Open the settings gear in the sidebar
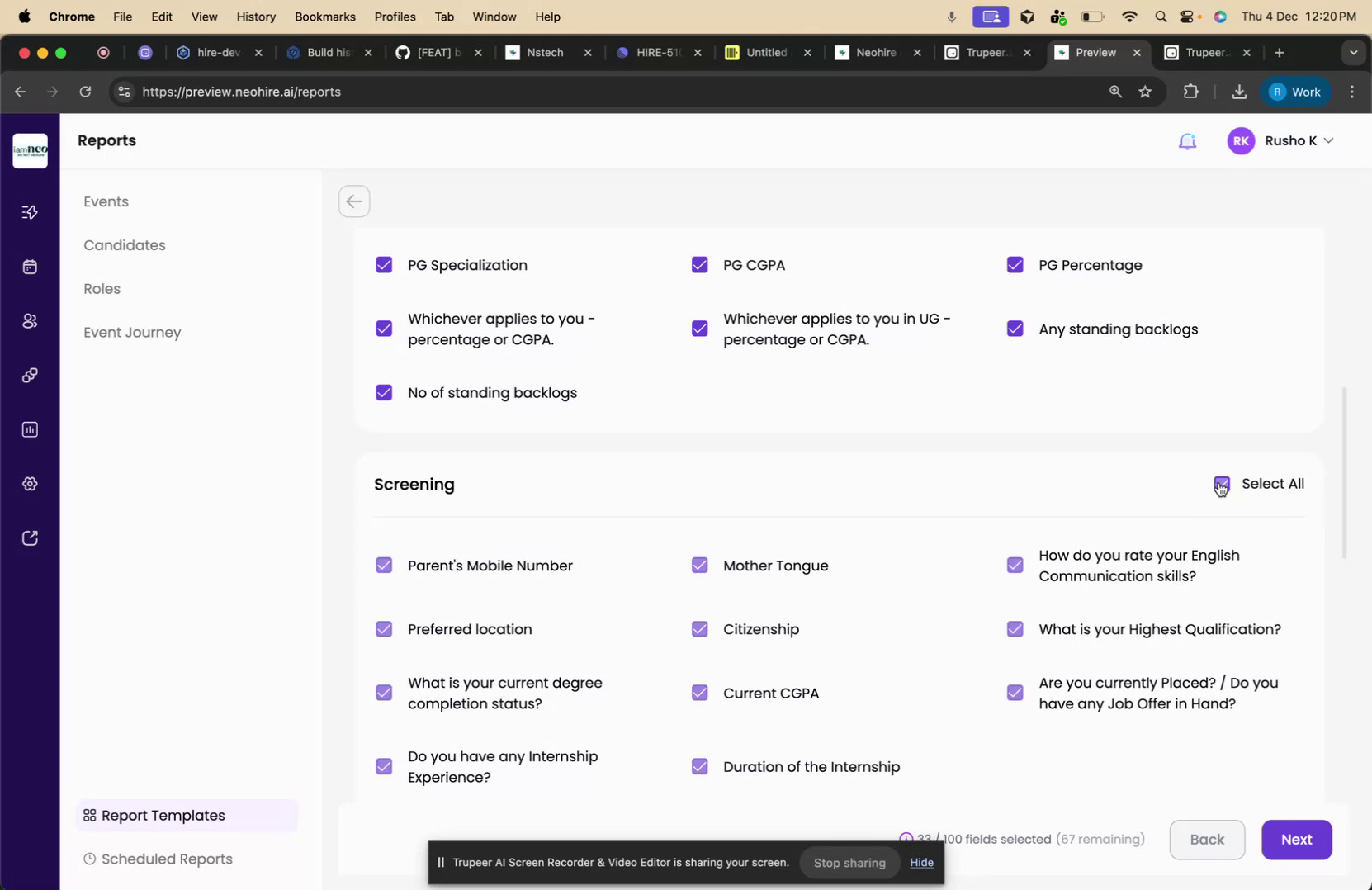The width and height of the screenshot is (1372, 890). (x=30, y=483)
